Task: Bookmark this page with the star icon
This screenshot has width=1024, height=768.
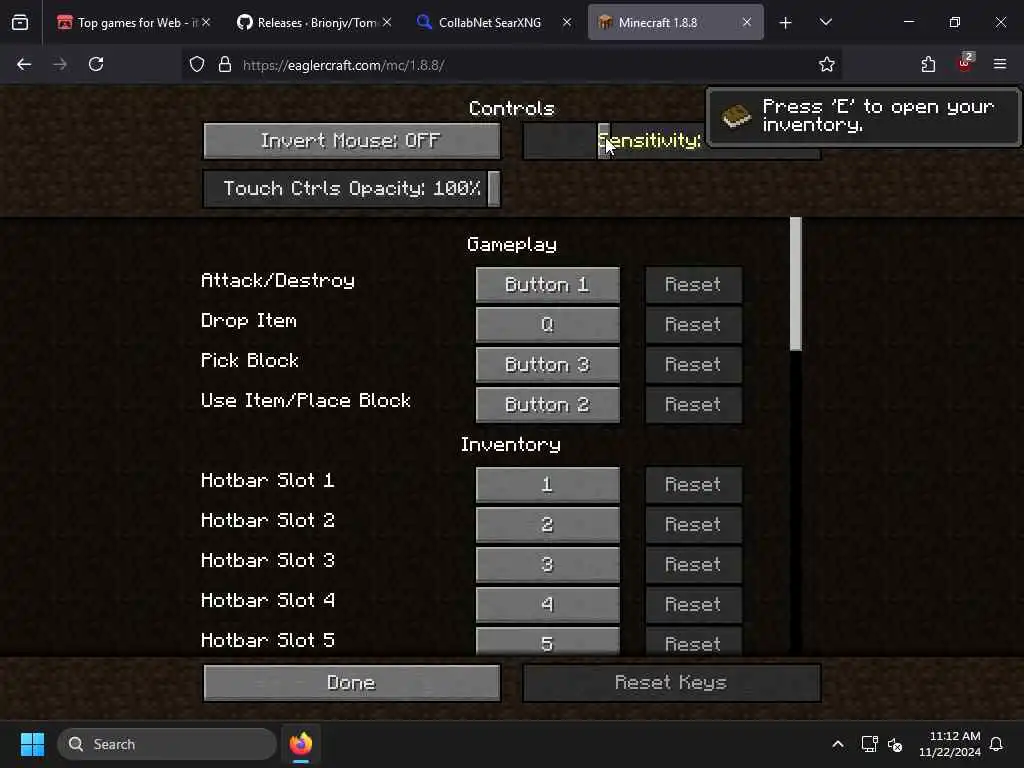Action: click(x=827, y=64)
